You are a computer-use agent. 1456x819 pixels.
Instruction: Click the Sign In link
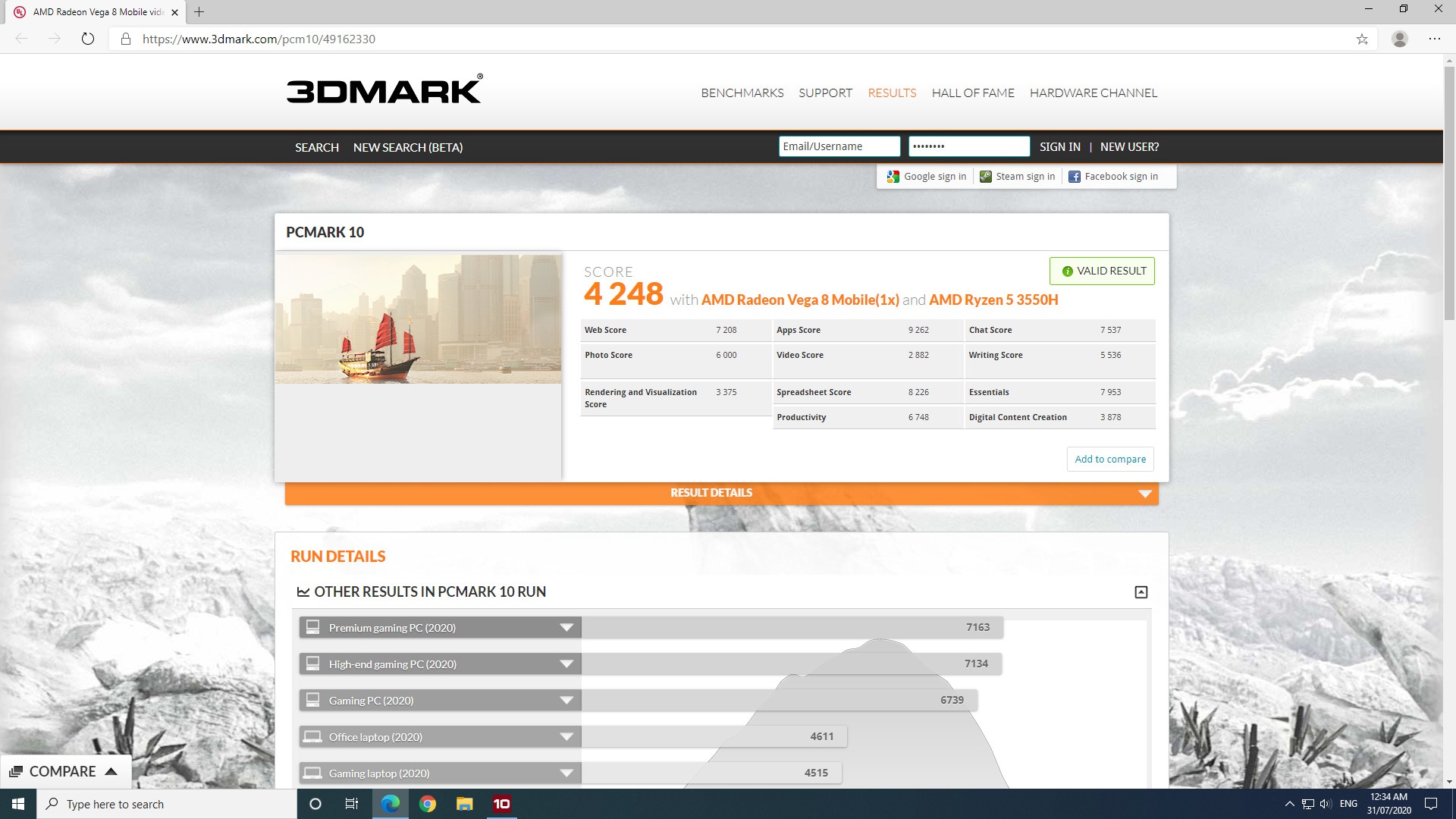[1060, 146]
